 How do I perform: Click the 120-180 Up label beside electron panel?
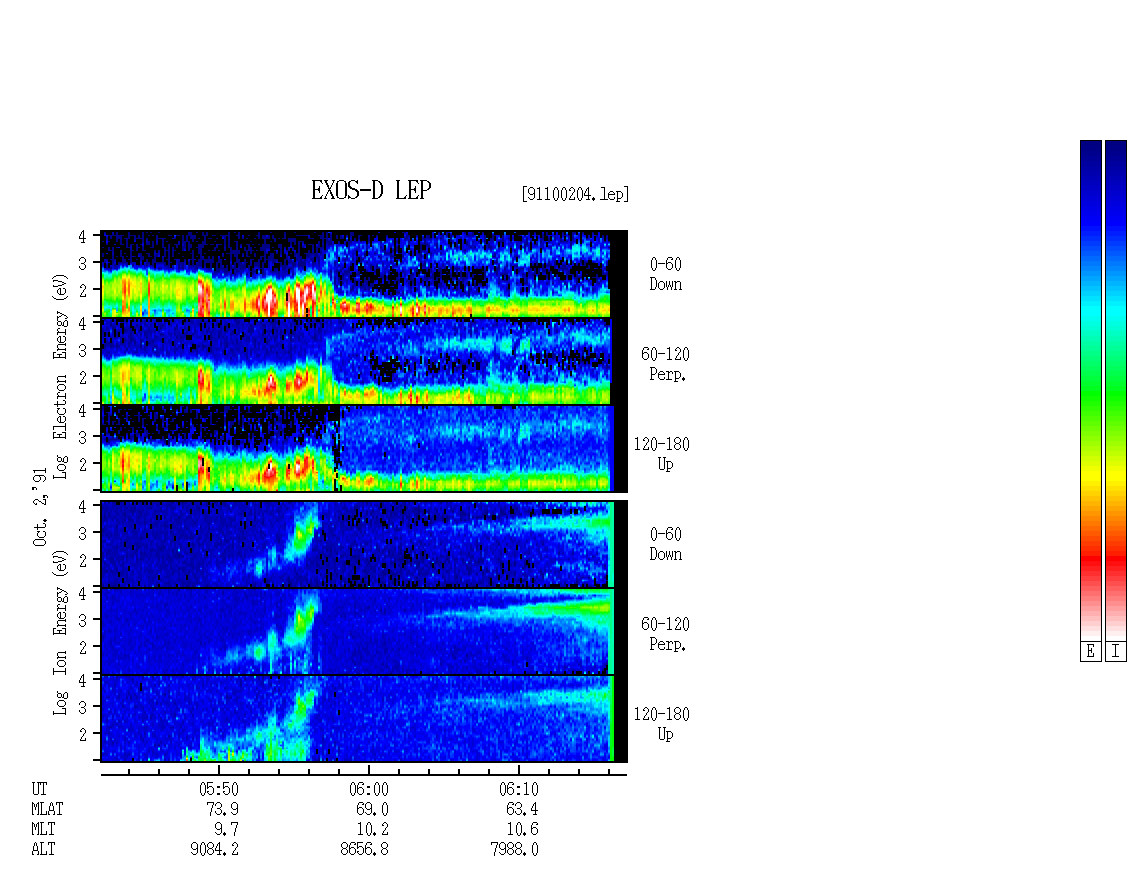coord(662,454)
